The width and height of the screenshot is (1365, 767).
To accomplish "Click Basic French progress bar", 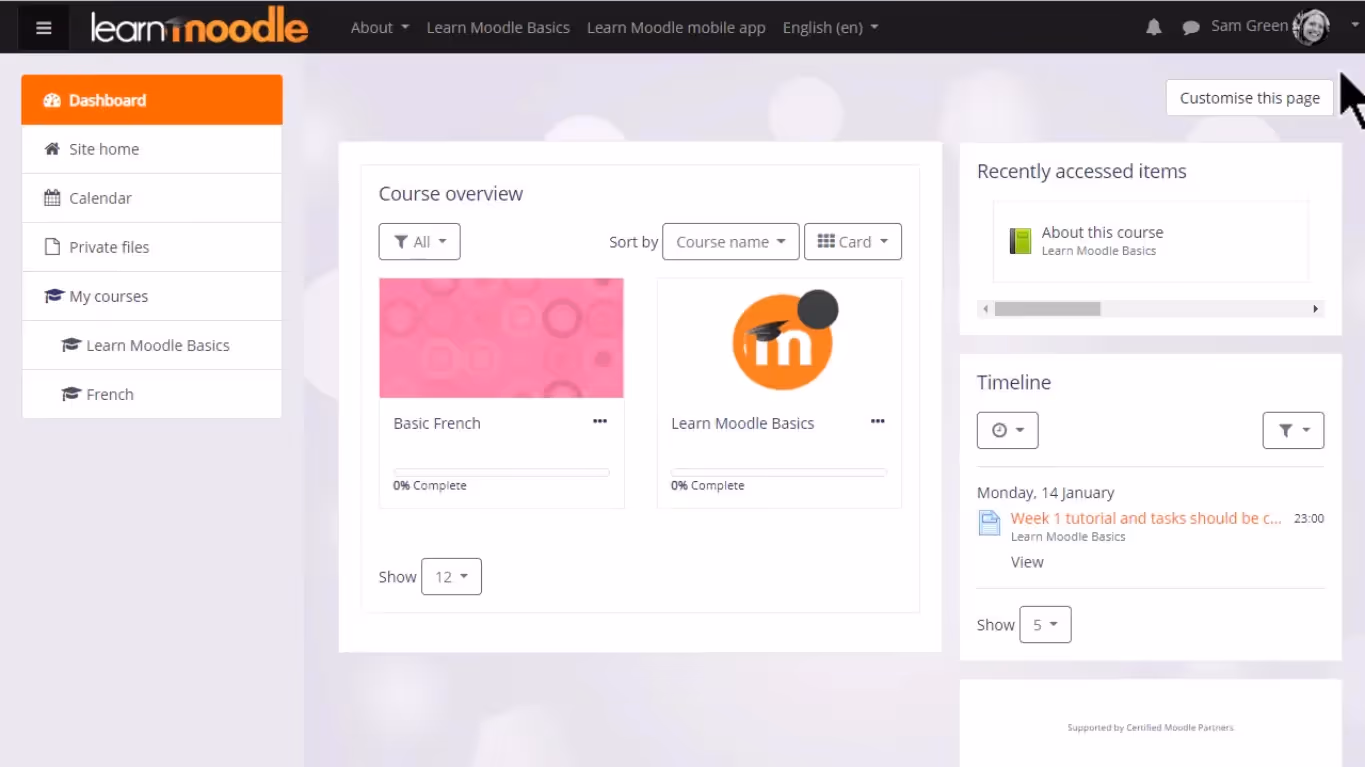I will (x=501, y=472).
